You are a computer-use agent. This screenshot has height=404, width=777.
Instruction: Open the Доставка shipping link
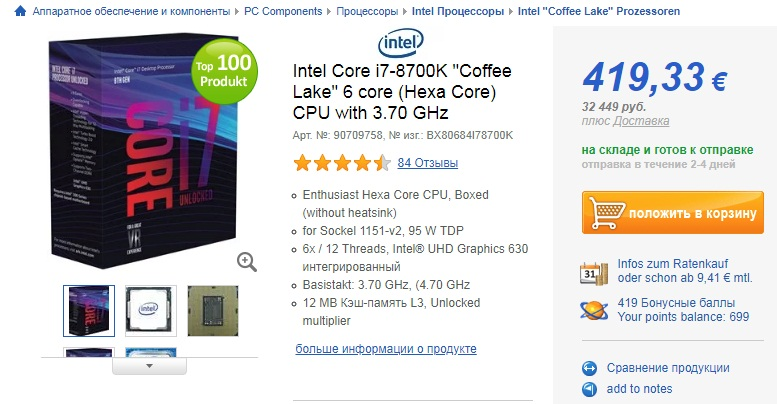tap(641, 121)
